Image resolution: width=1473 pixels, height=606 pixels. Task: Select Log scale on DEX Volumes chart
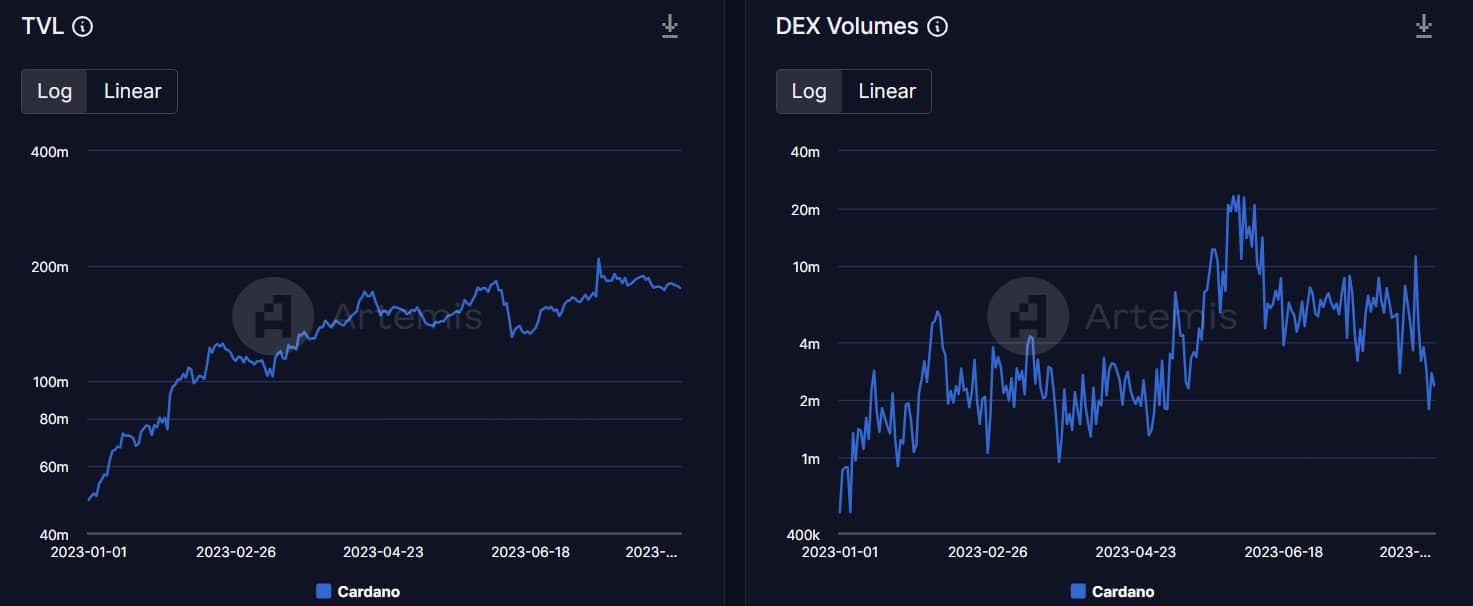[809, 91]
